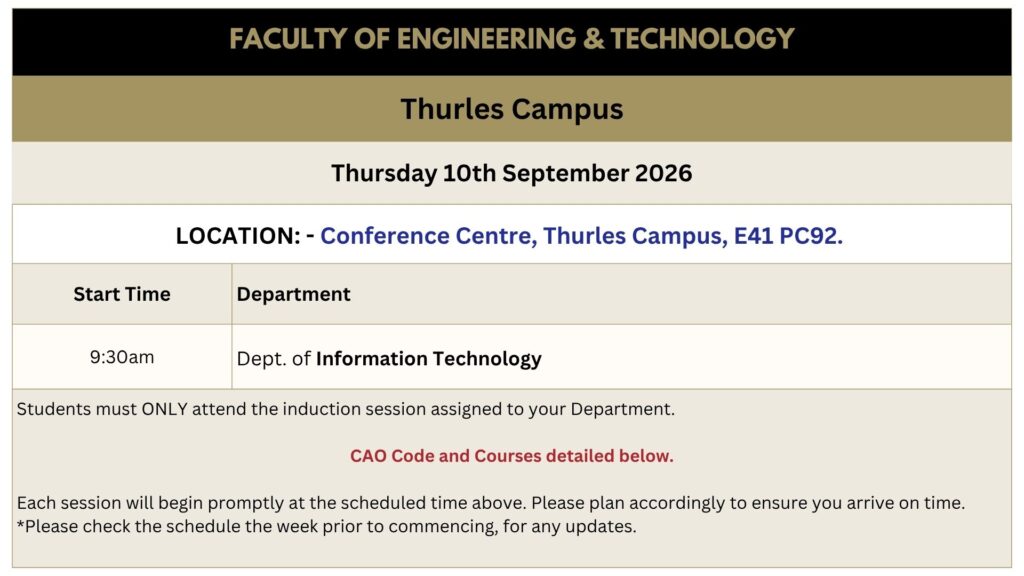This screenshot has height=576, width=1024.
Task: Click the year 2026 in the date row
Action: pos(664,173)
